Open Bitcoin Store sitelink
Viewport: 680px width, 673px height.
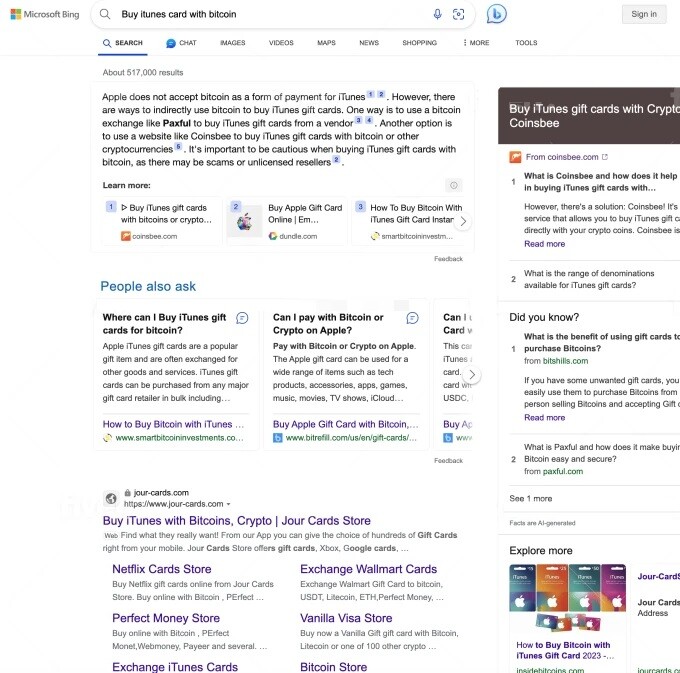coord(333,667)
